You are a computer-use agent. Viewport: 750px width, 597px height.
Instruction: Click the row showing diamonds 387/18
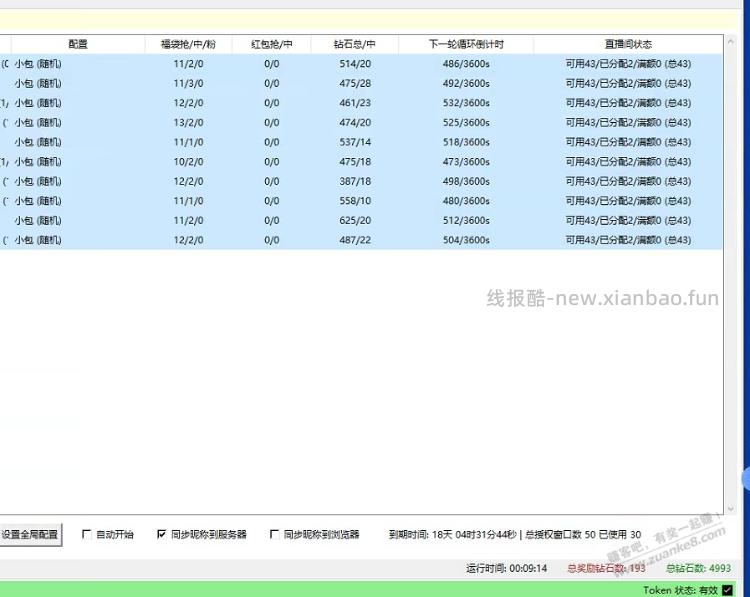354,181
